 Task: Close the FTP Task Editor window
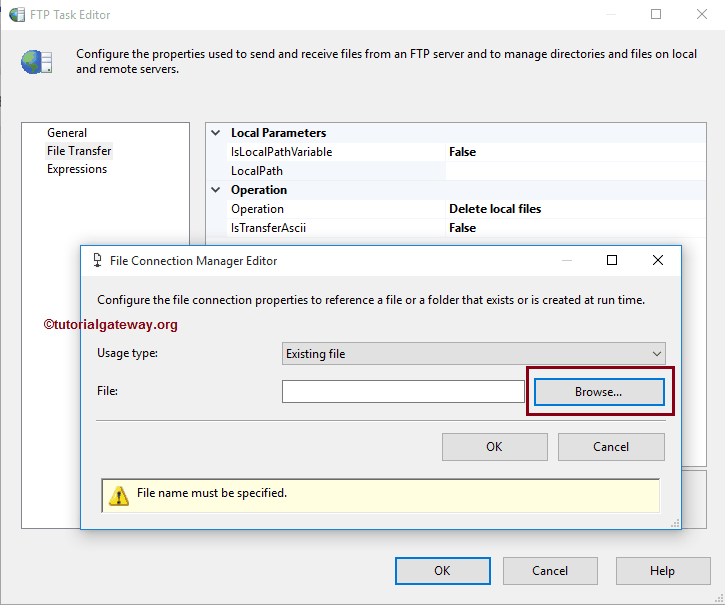tap(702, 14)
